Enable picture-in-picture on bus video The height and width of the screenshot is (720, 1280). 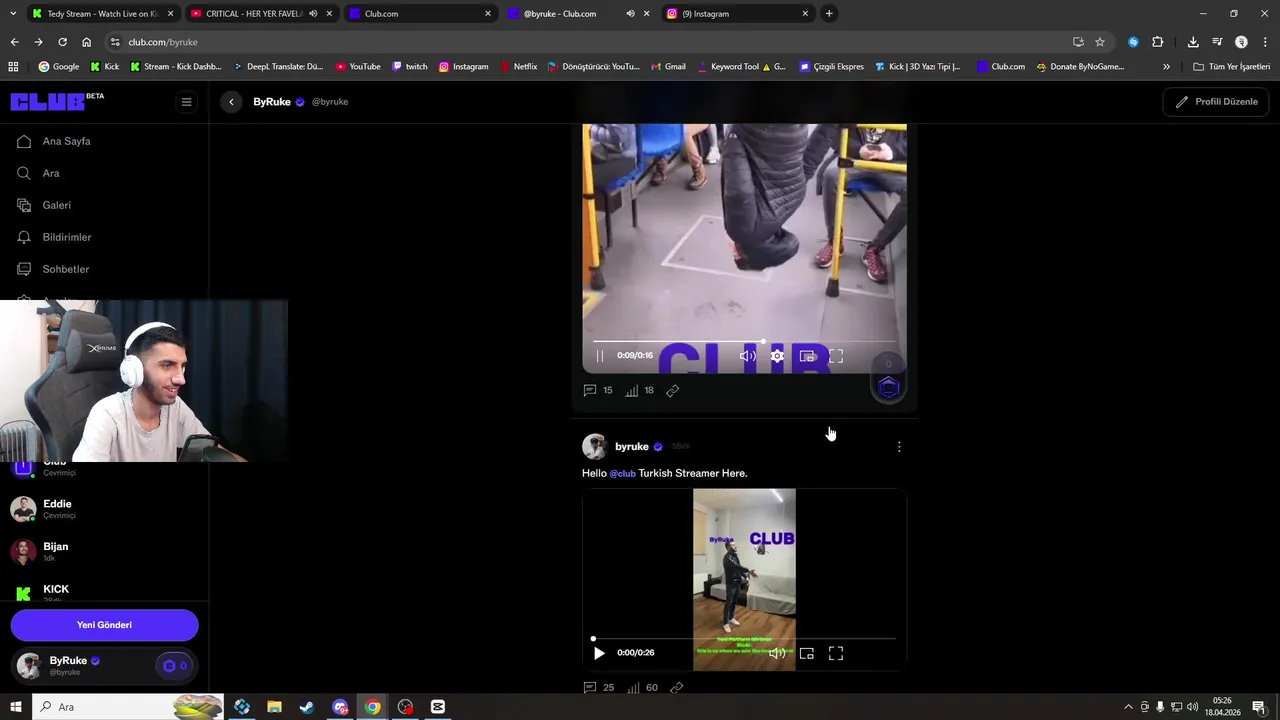point(807,356)
